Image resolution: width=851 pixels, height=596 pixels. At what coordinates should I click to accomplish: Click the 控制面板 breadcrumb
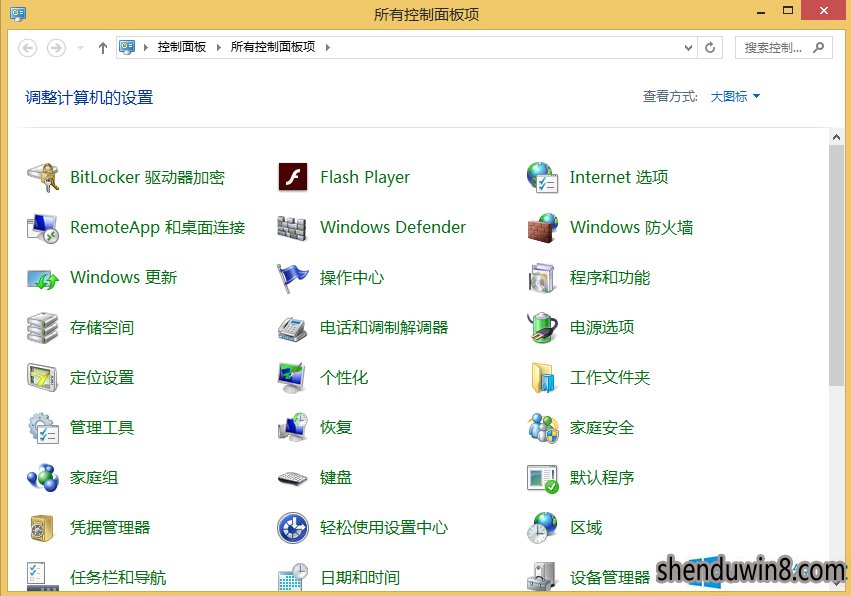pos(182,47)
